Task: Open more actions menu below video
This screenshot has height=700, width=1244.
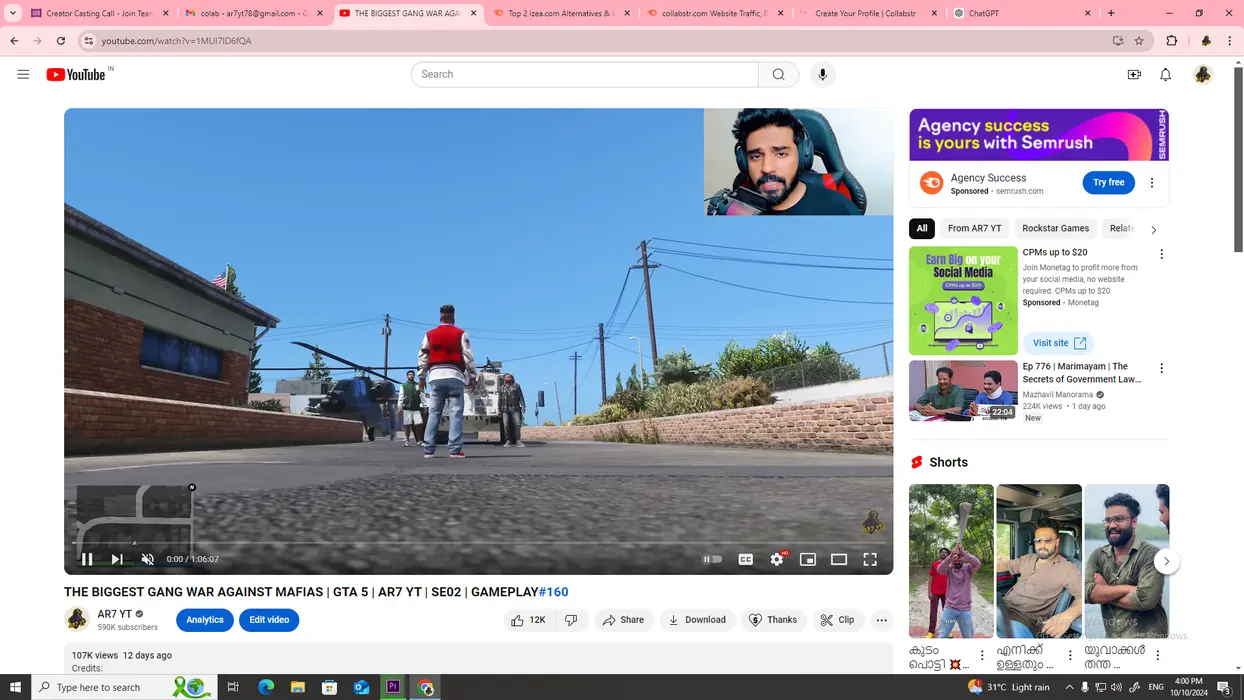Action: tap(881, 620)
